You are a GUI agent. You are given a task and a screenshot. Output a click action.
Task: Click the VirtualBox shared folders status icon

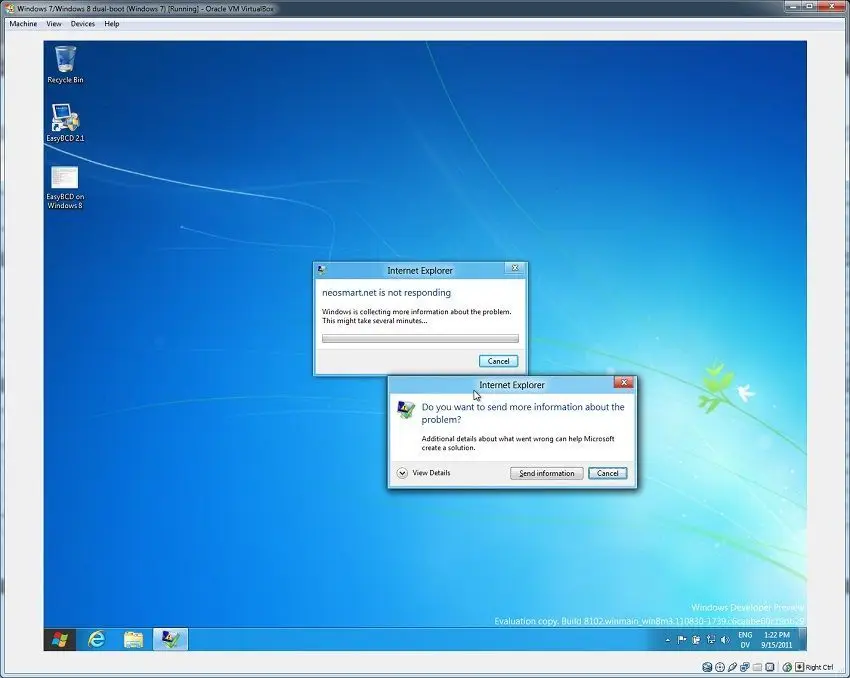click(757, 667)
